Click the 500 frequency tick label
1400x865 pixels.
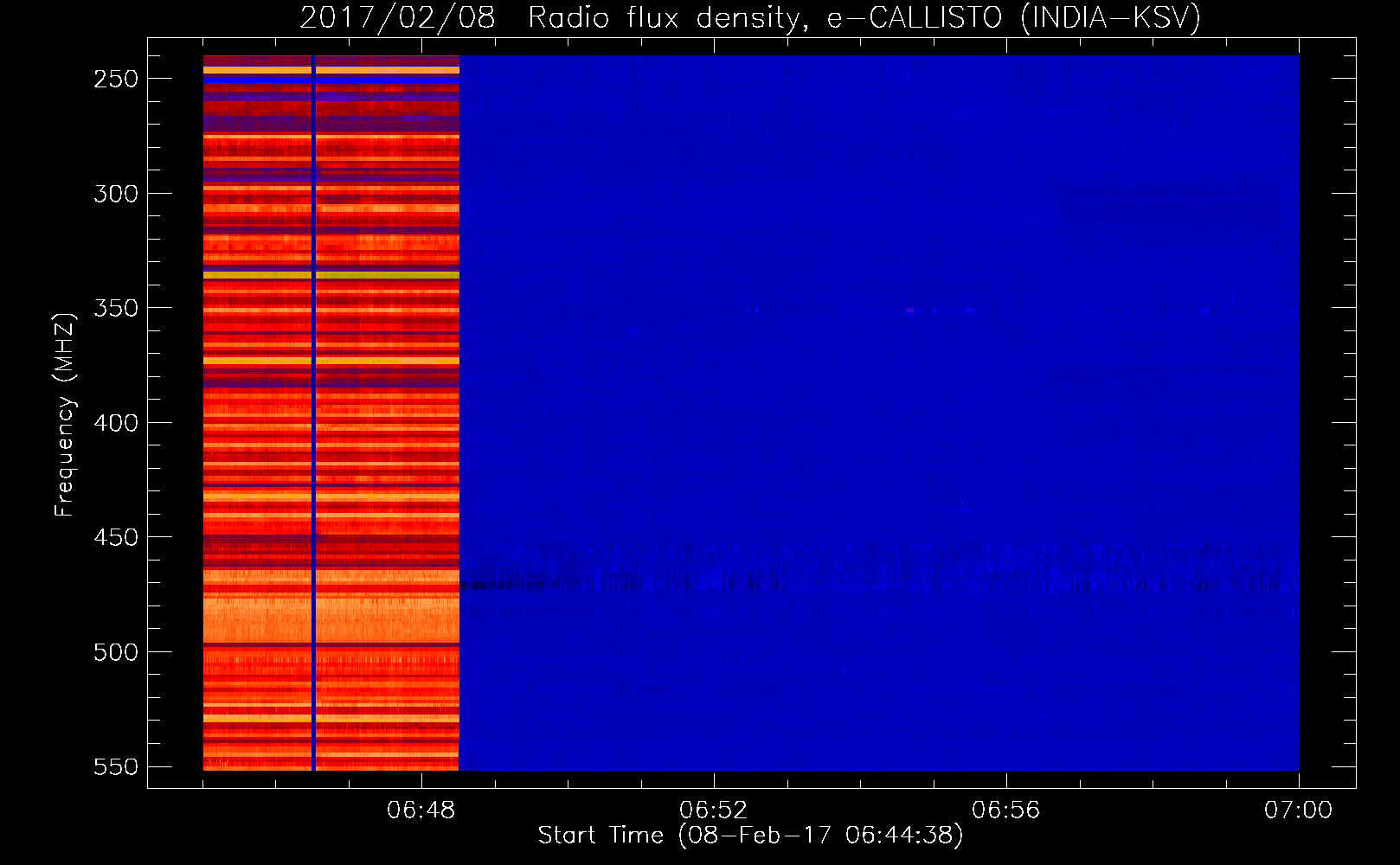(x=116, y=652)
